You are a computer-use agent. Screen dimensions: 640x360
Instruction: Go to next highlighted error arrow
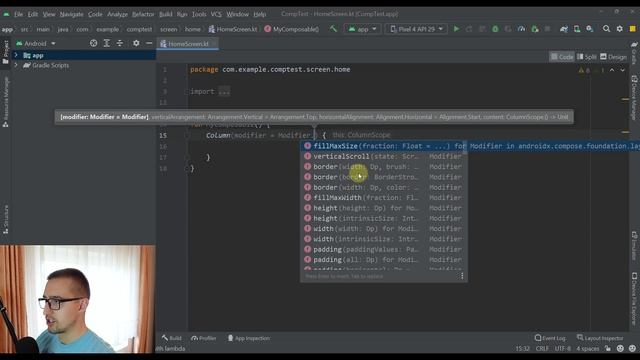(x=622, y=70)
